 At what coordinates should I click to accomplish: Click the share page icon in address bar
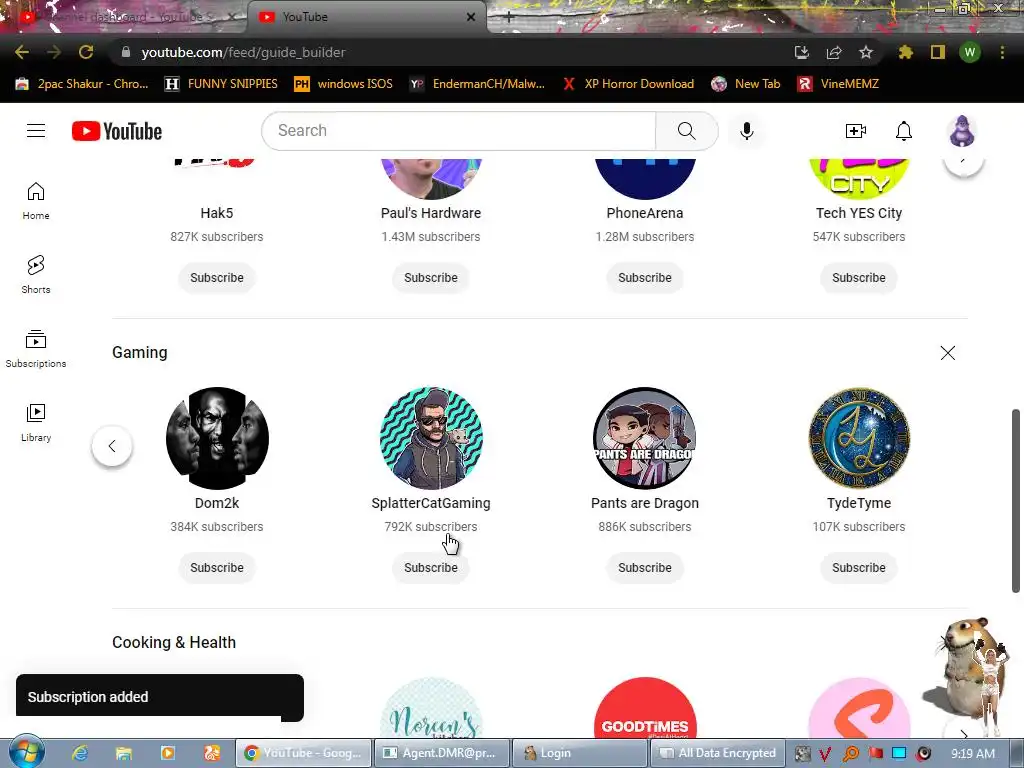coord(834,52)
